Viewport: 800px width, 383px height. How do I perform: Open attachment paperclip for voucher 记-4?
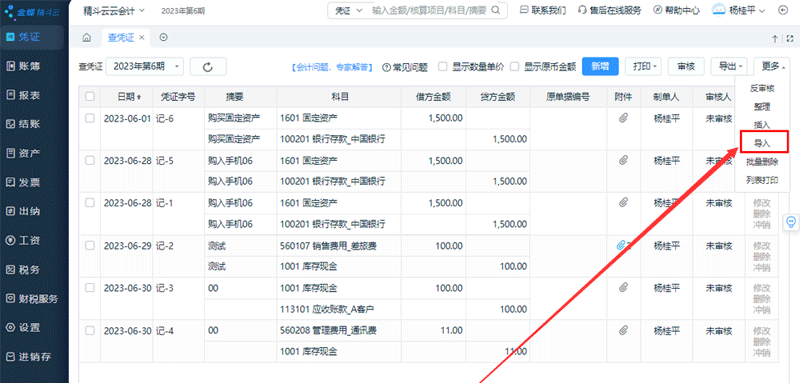tap(623, 330)
